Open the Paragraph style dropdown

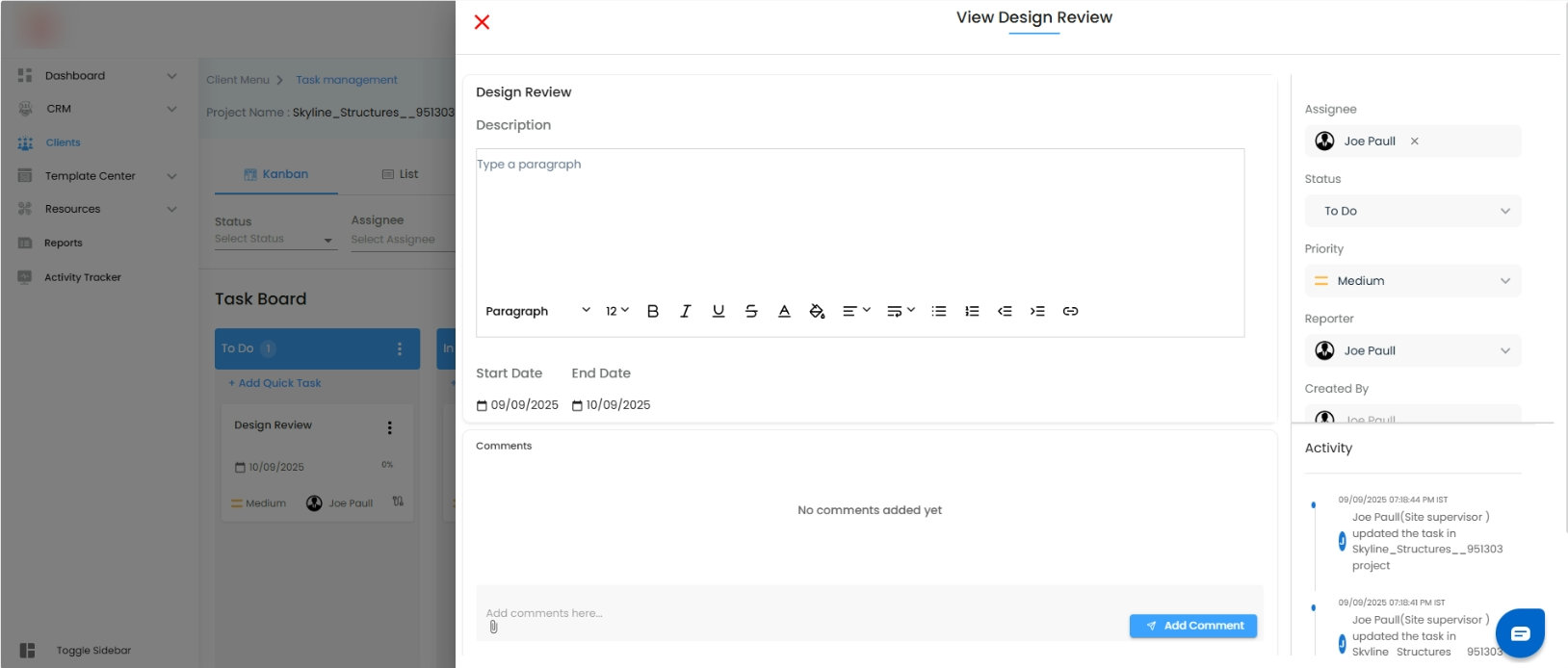[537, 311]
